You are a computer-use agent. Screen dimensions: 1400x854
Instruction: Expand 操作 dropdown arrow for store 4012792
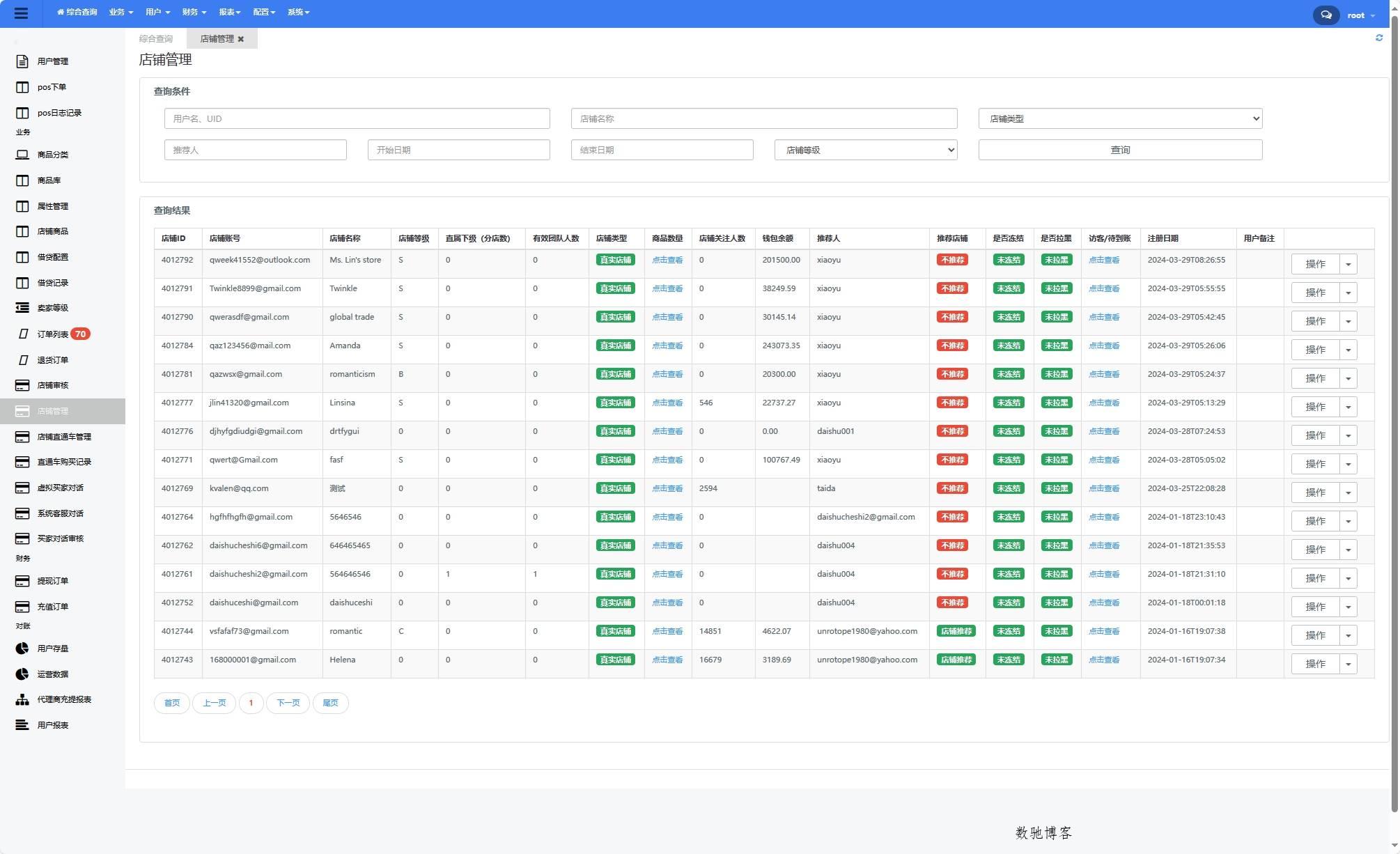coord(1348,264)
